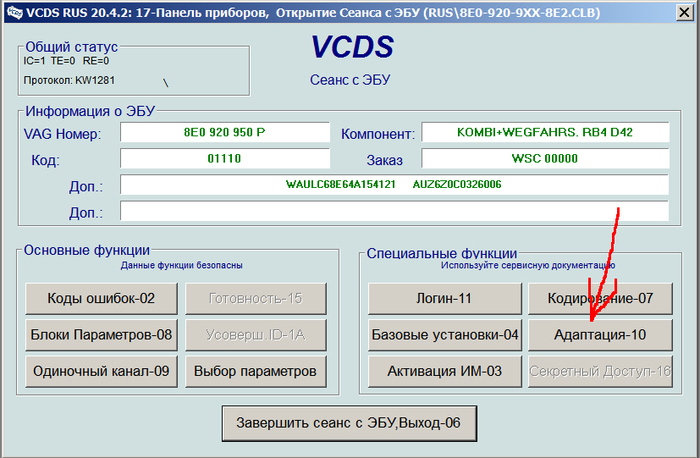The height and width of the screenshot is (458, 700).
Task: Open the Логин-11 login function
Action: tap(445, 298)
